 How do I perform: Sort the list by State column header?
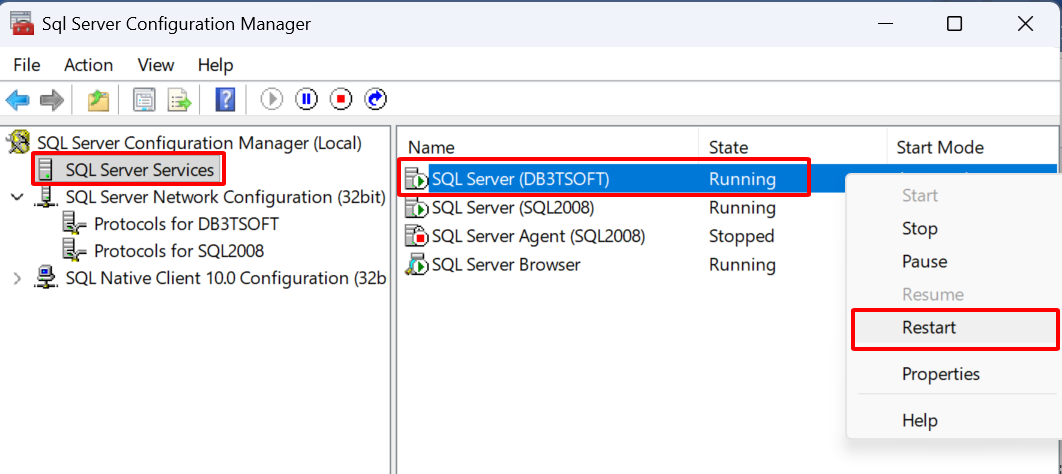click(728, 148)
